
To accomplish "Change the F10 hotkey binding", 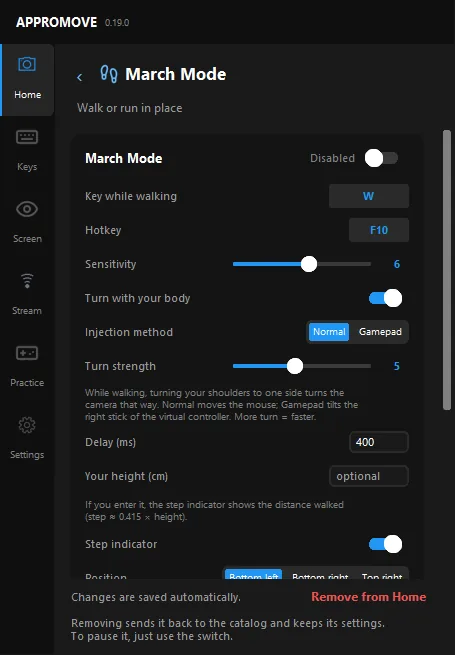I will (379, 230).
